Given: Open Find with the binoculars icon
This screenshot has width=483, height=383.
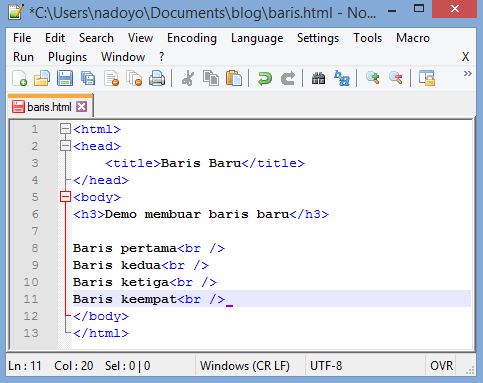Looking at the screenshot, I should [318, 78].
